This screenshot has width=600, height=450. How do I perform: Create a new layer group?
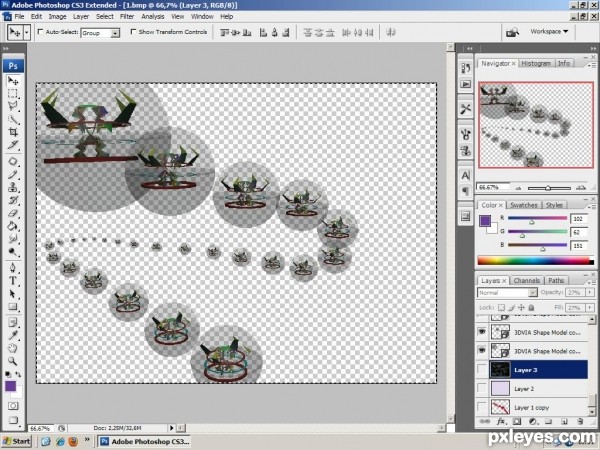[x=548, y=421]
